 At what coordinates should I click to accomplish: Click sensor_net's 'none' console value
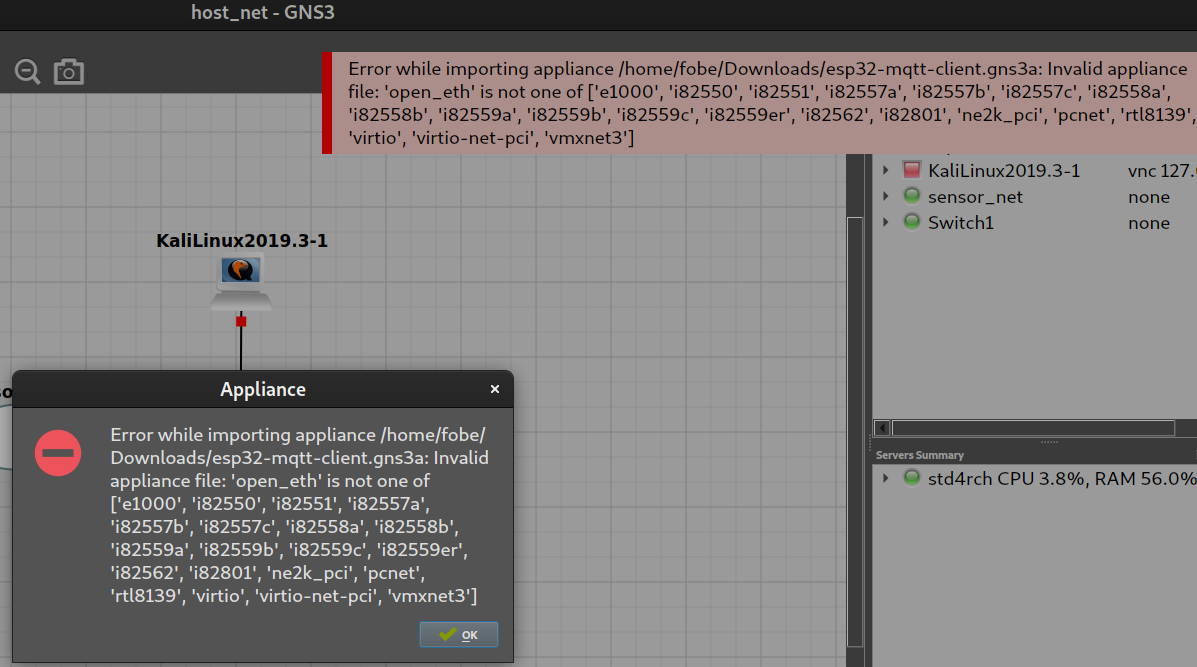(x=1149, y=197)
